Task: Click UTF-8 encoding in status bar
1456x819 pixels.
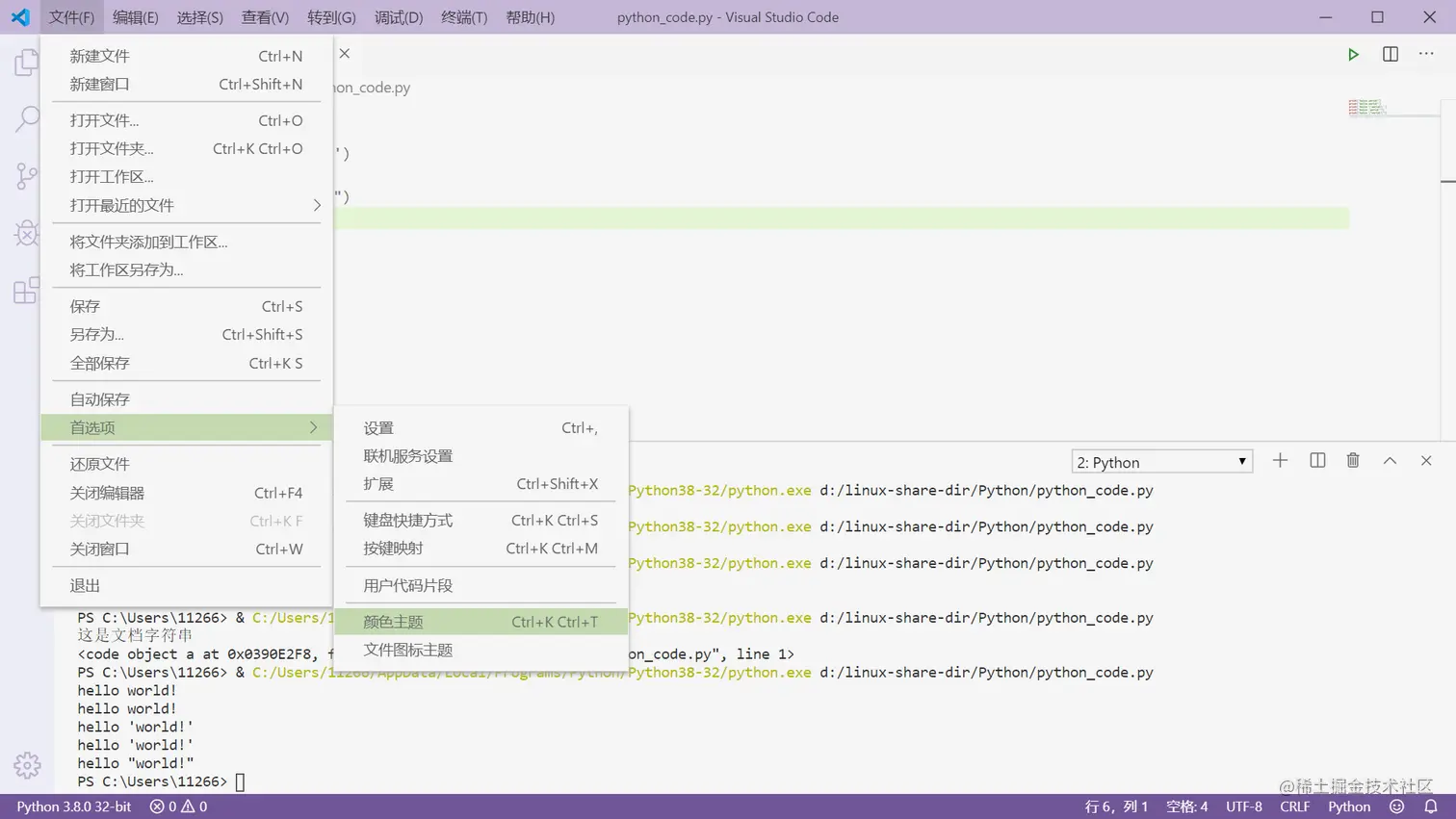Action: [1244, 806]
